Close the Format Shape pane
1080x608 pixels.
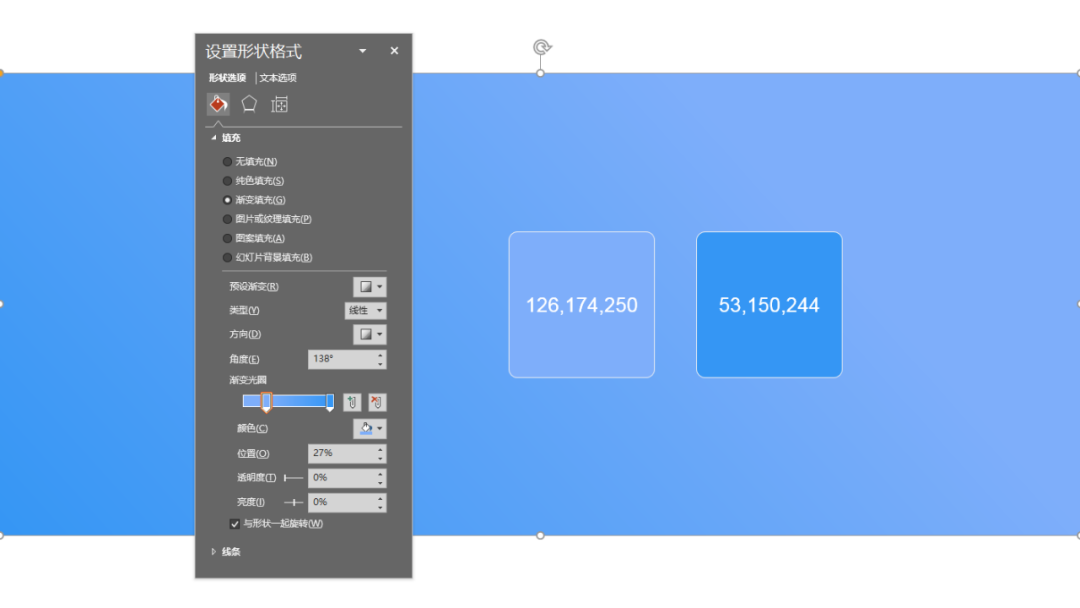394,50
